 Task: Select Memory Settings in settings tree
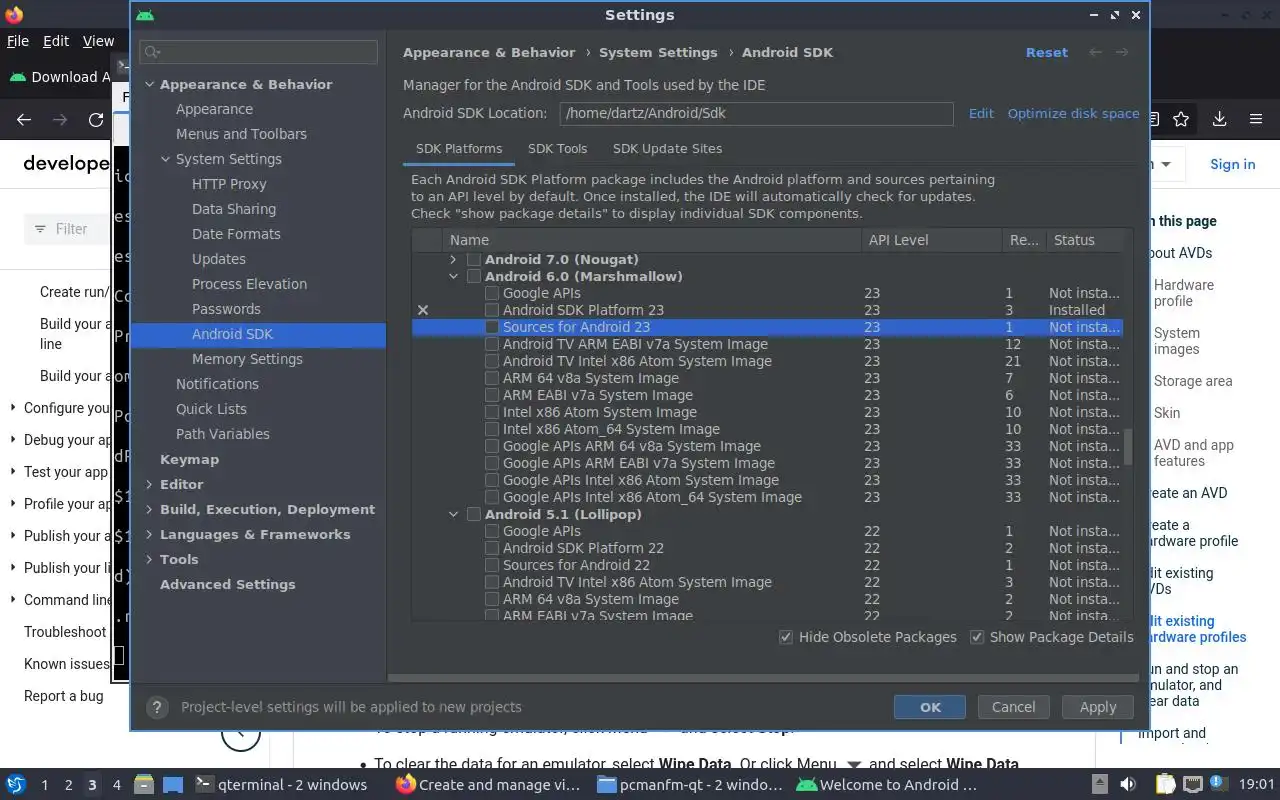[247, 359]
